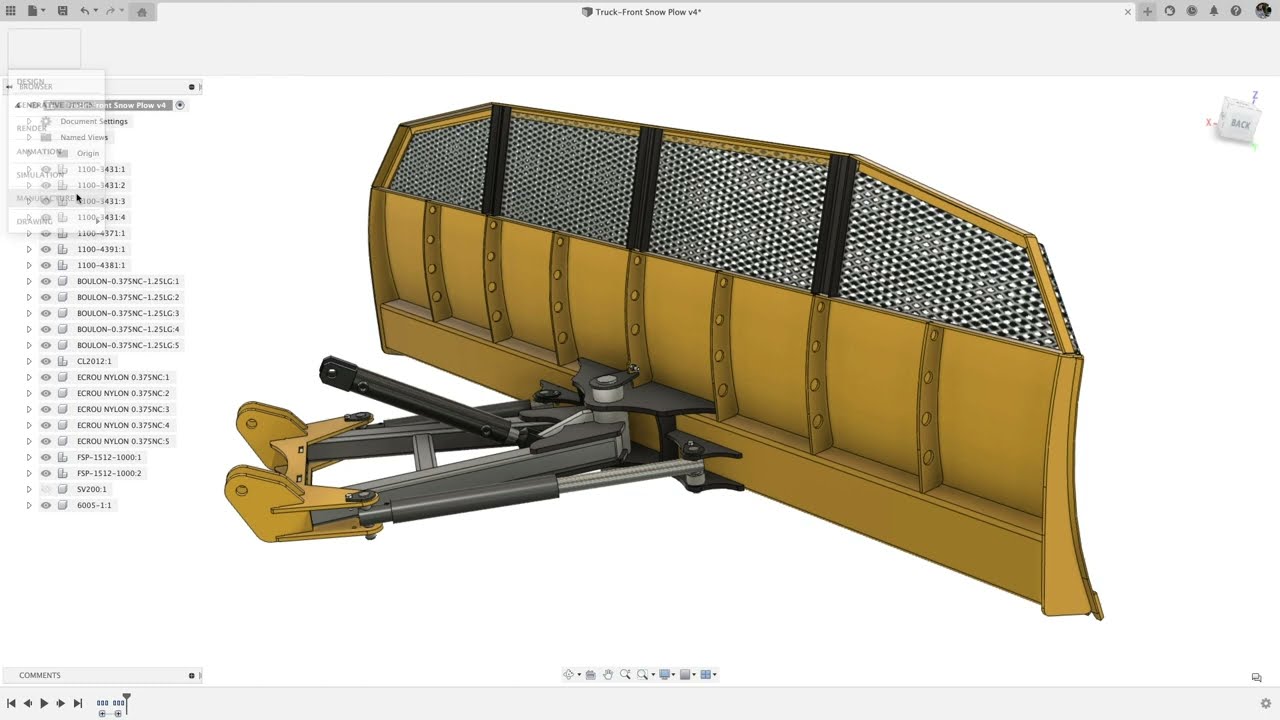Open the job status clock icon

[x=1192, y=11]
